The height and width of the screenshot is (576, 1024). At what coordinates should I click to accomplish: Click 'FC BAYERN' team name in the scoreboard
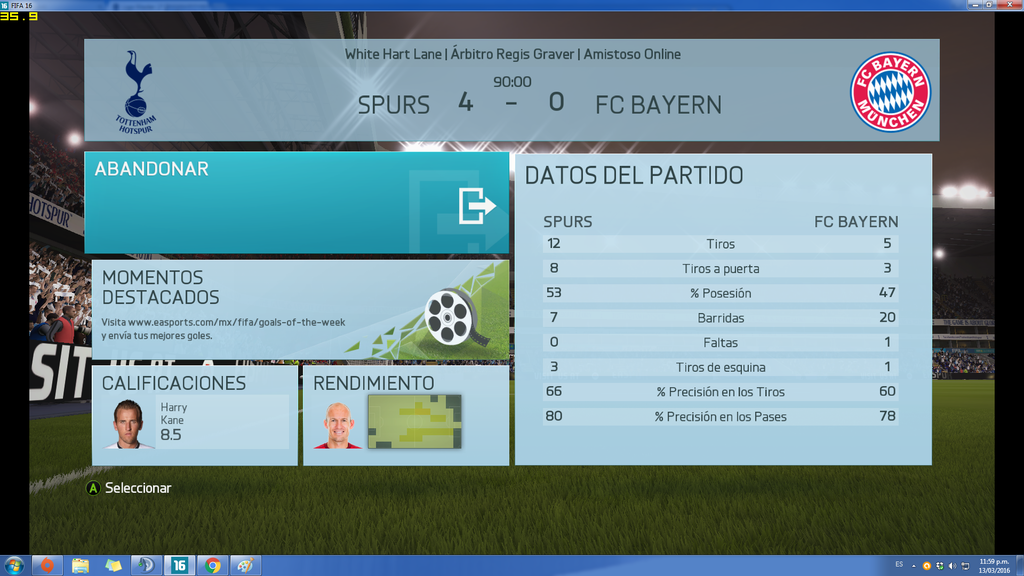[658, 105]
